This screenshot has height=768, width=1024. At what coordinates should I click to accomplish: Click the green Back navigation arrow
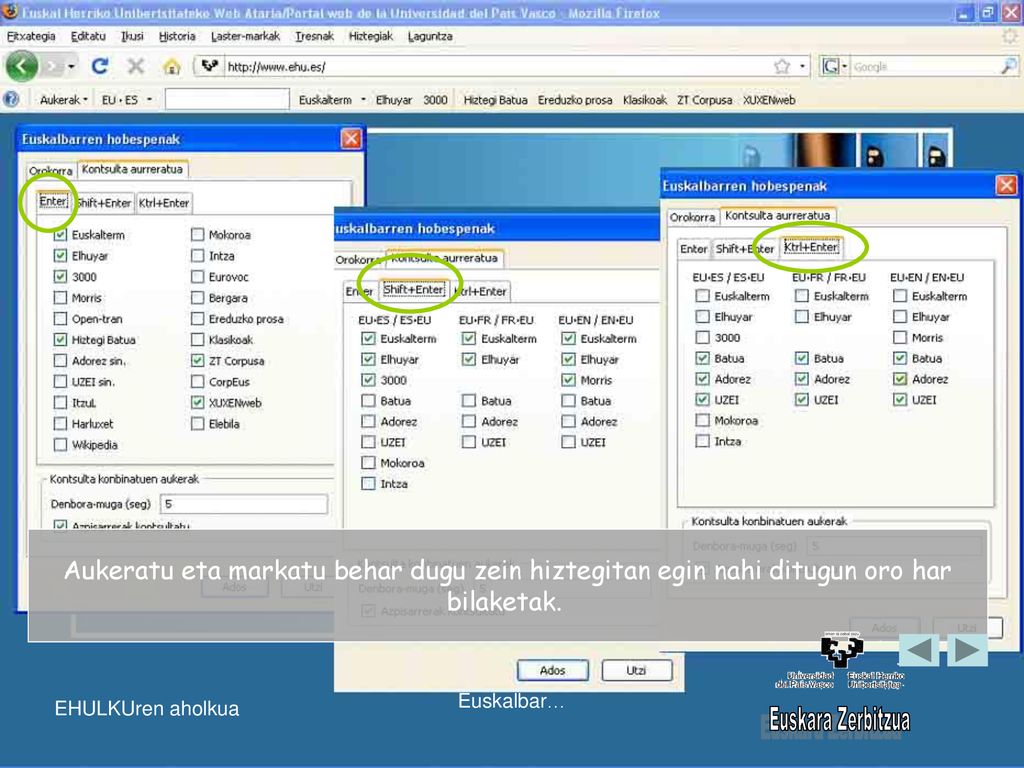click(x=22, y=66)
